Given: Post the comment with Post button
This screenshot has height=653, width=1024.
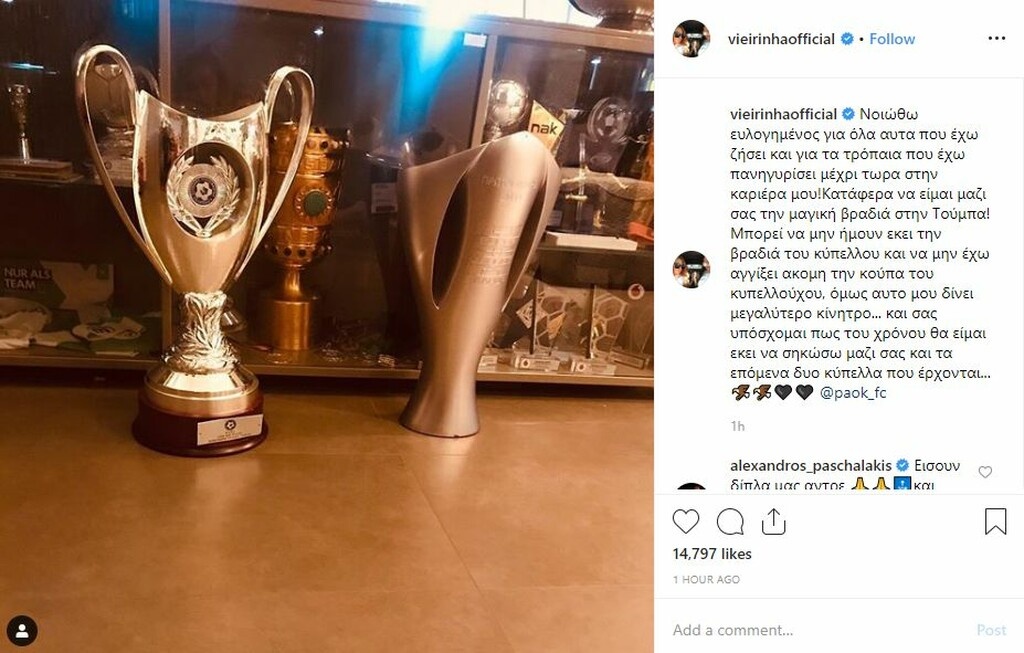Looking at the screenshot, I should (x=991, y=630).
